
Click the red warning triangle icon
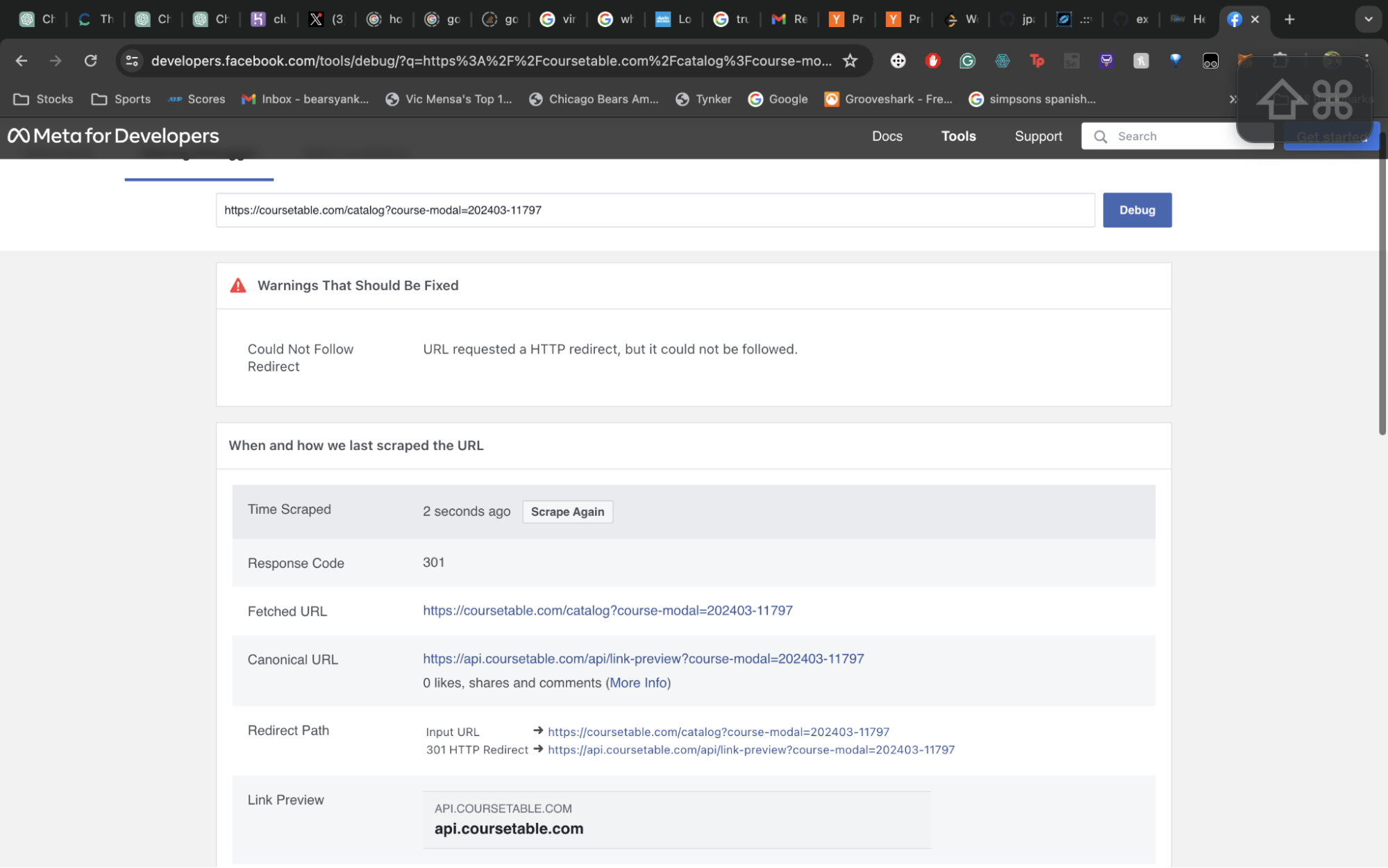click(237, 285)
